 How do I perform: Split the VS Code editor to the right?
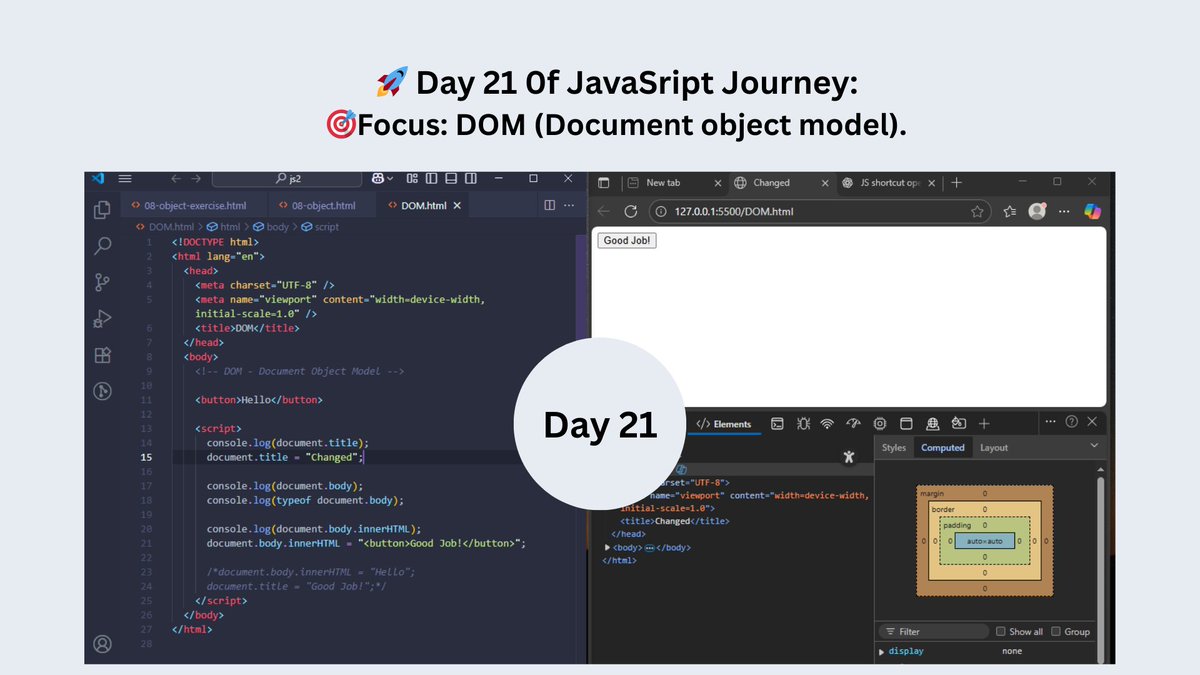(549, 205)
